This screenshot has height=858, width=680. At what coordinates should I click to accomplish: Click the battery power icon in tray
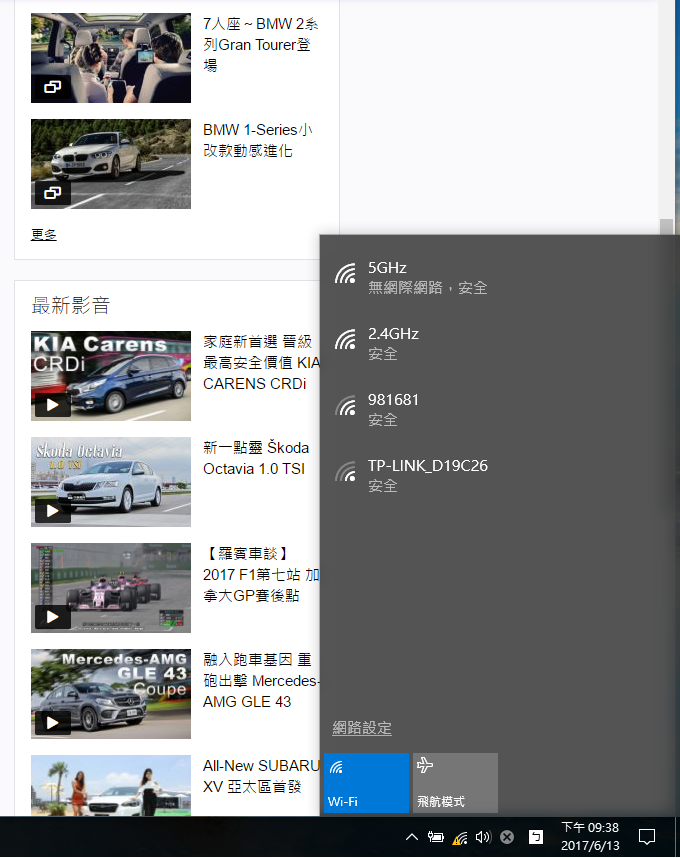pos(436,837)
